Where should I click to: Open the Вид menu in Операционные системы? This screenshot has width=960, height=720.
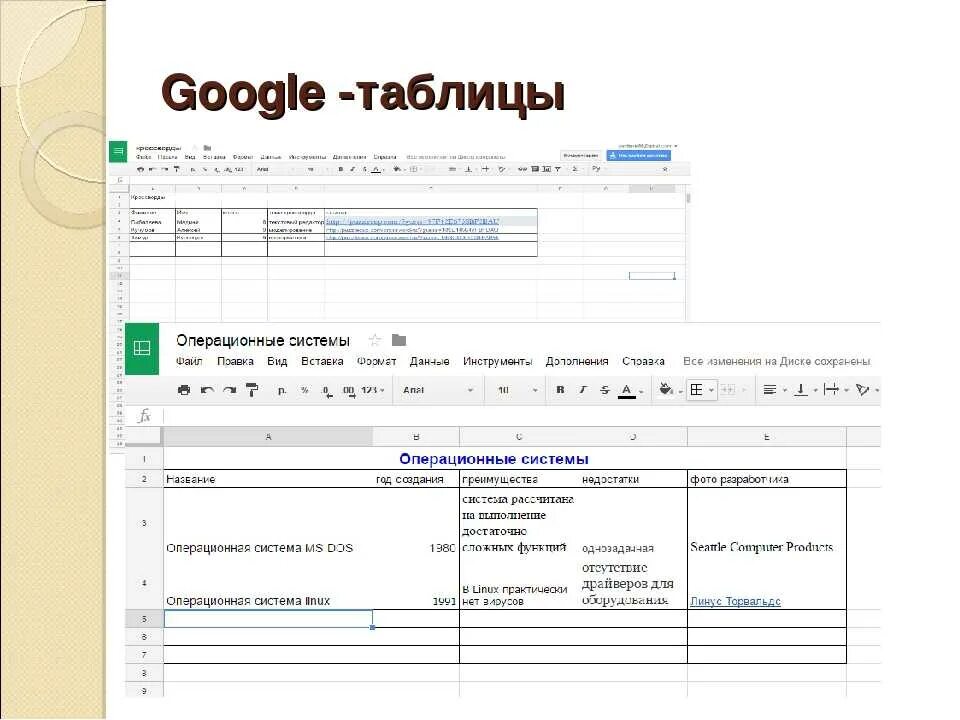277,361
